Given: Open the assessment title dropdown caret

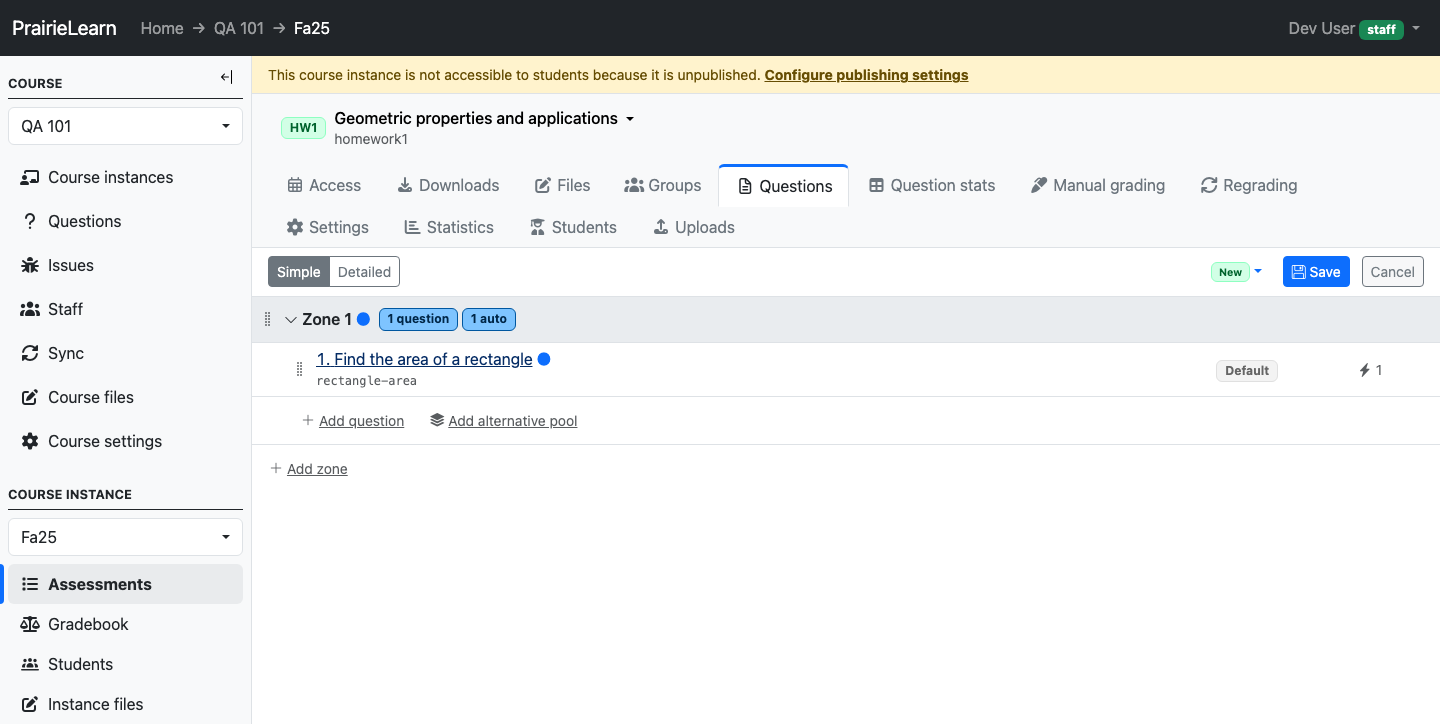Looking at the screenshot, I should (630, 119).
